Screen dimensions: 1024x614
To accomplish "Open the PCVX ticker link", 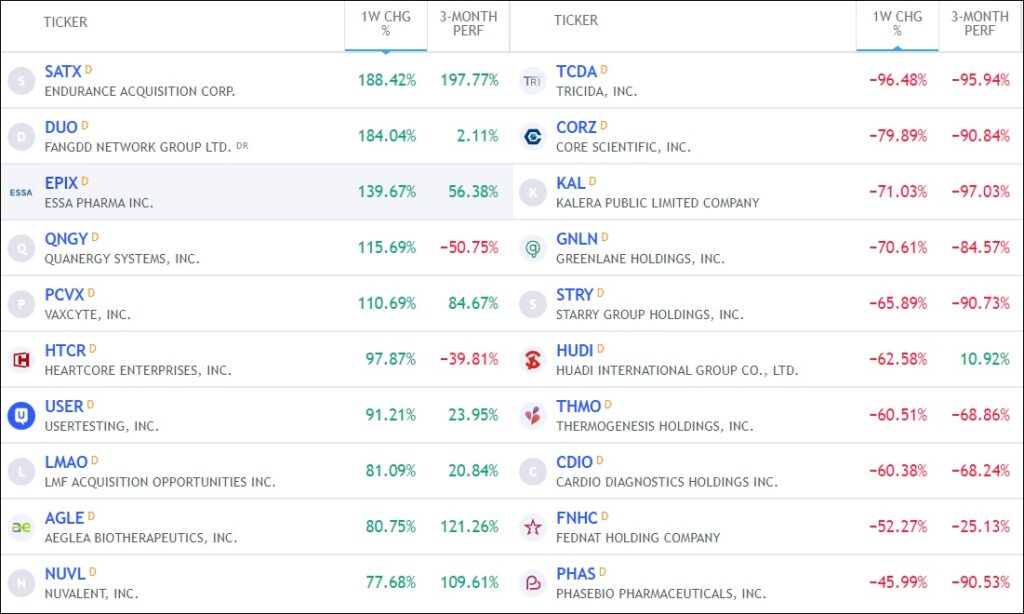I will (x=64, y=295).
